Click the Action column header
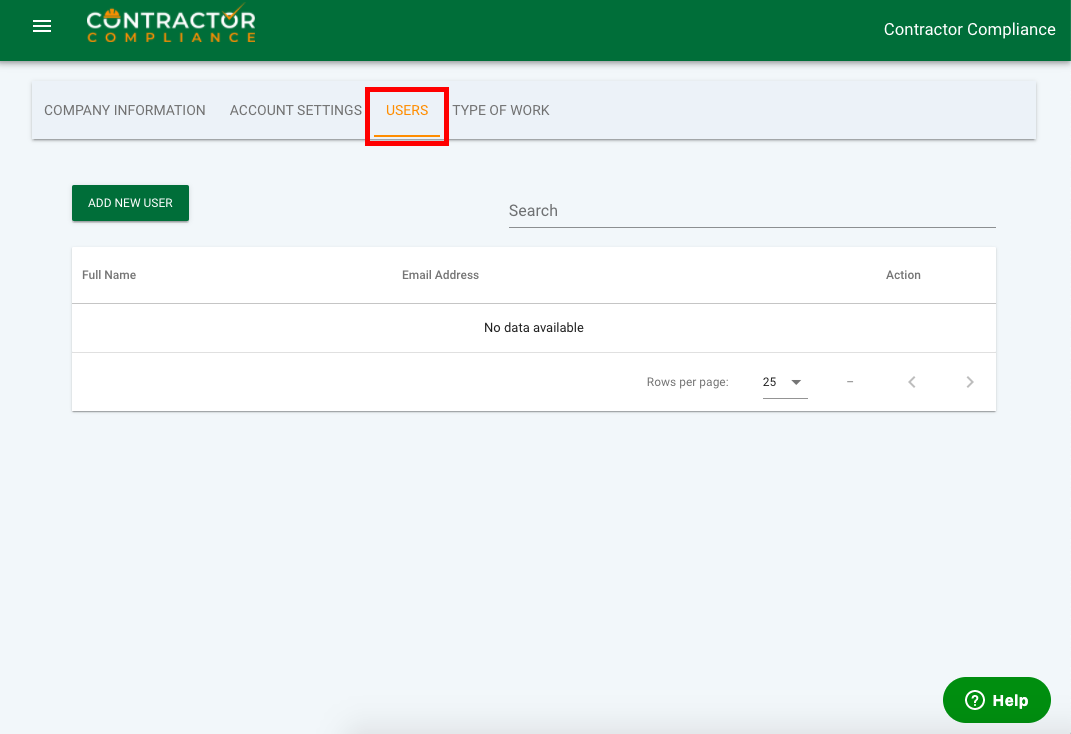Image resolution: width=1071 pixels, height=734 pixels. (903, 275)
